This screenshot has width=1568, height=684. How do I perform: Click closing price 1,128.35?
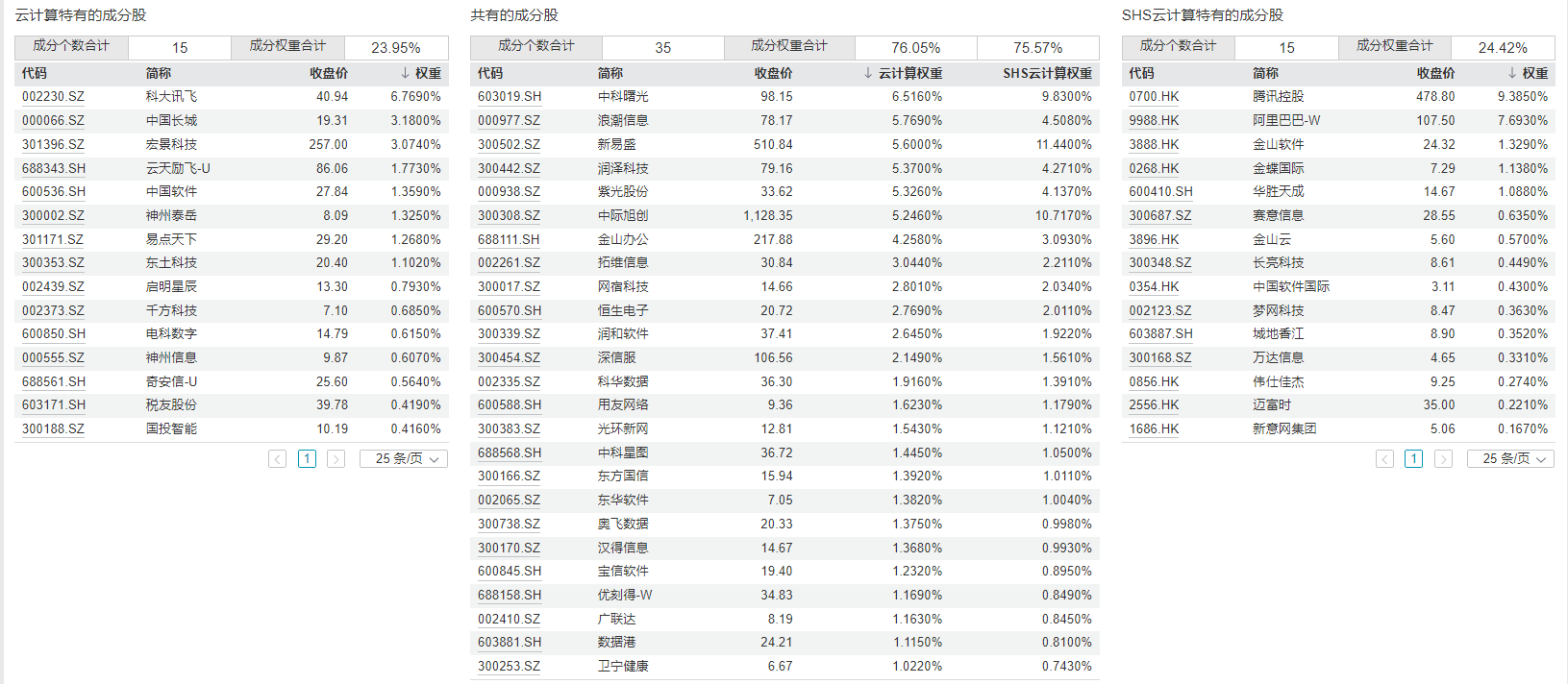768,215
